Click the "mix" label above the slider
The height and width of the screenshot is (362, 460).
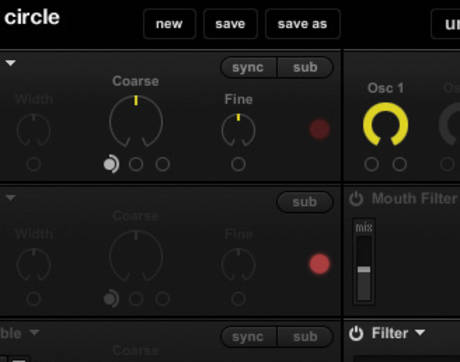tap(364, 228)
